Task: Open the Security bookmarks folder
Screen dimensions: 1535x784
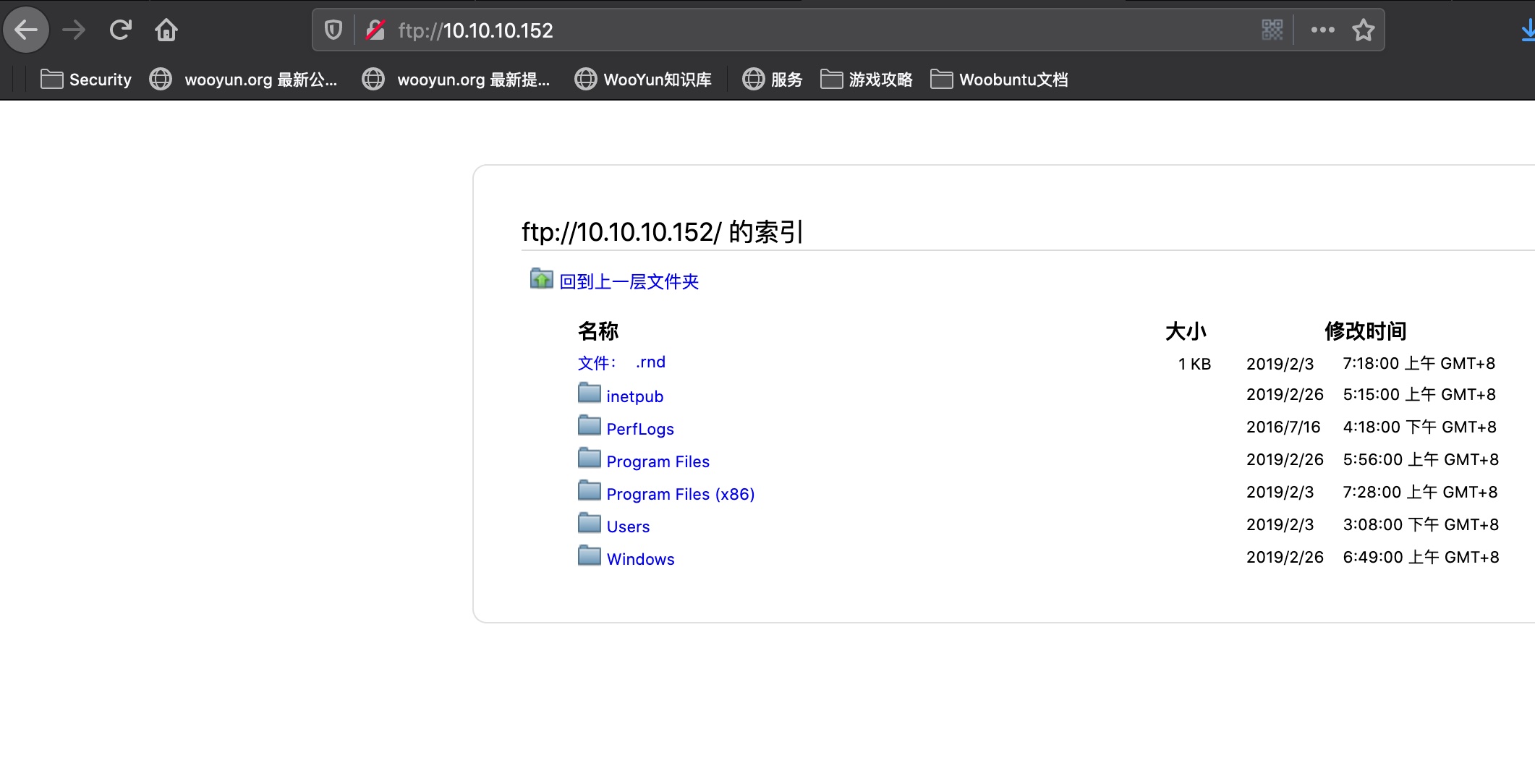Action: pyautogui.click(x=87, y=80)
